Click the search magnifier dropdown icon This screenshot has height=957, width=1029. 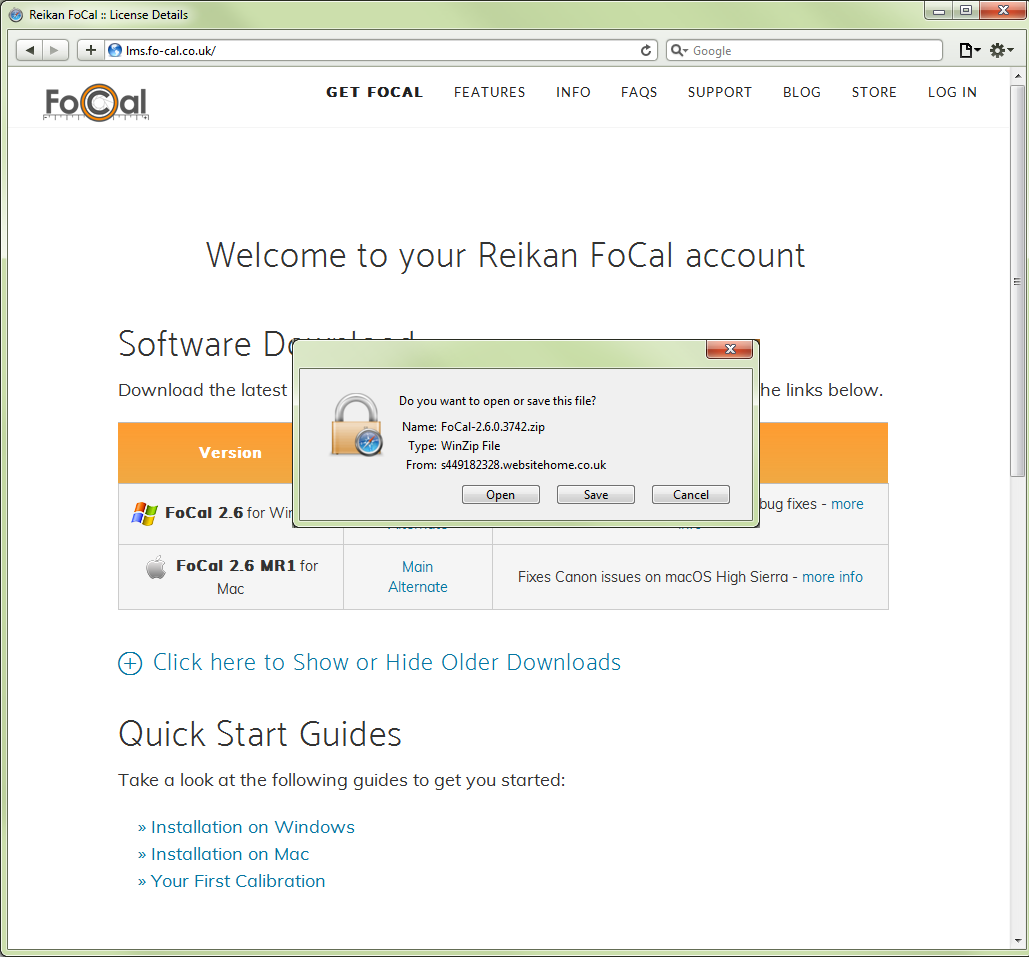click(679, 51)
